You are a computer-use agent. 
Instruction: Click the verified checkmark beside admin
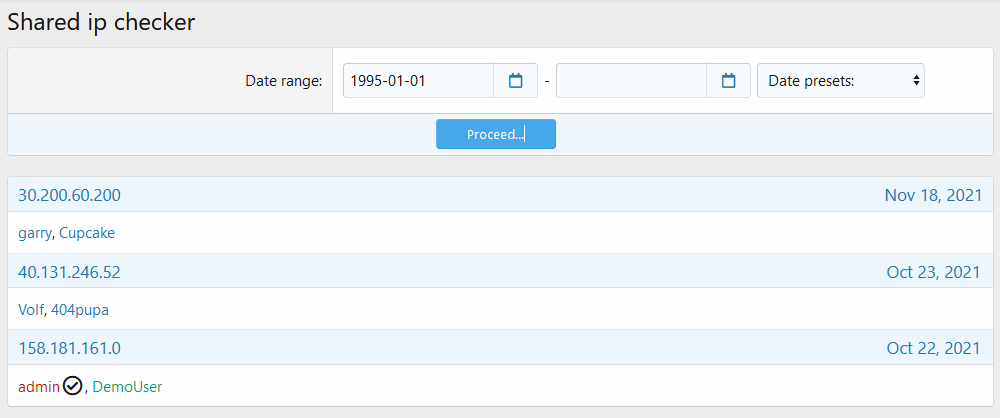72,386
